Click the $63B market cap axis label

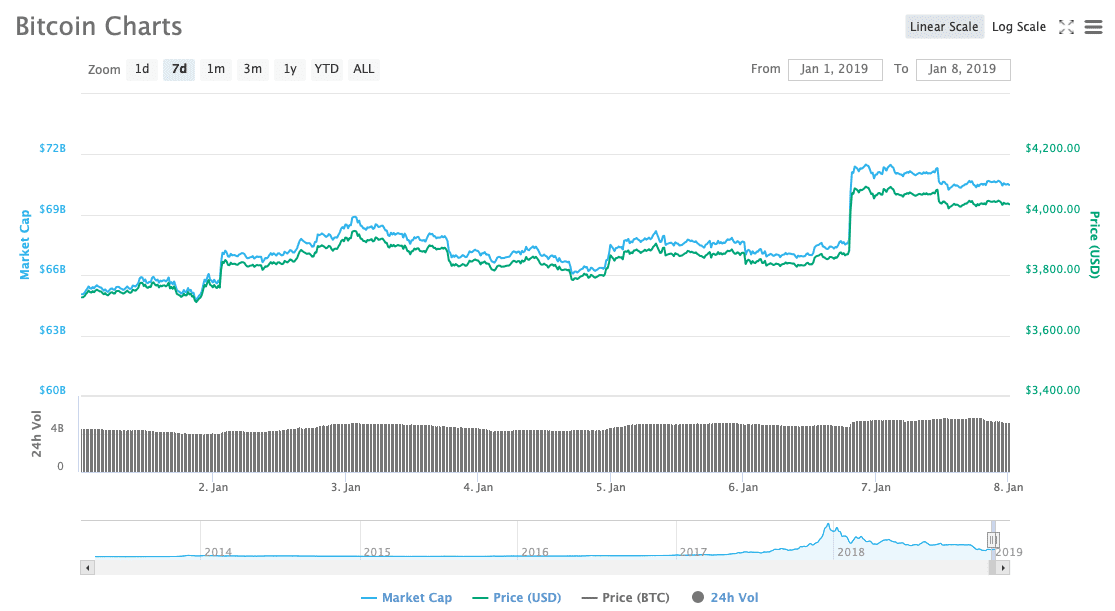click(x=53, y=330)
